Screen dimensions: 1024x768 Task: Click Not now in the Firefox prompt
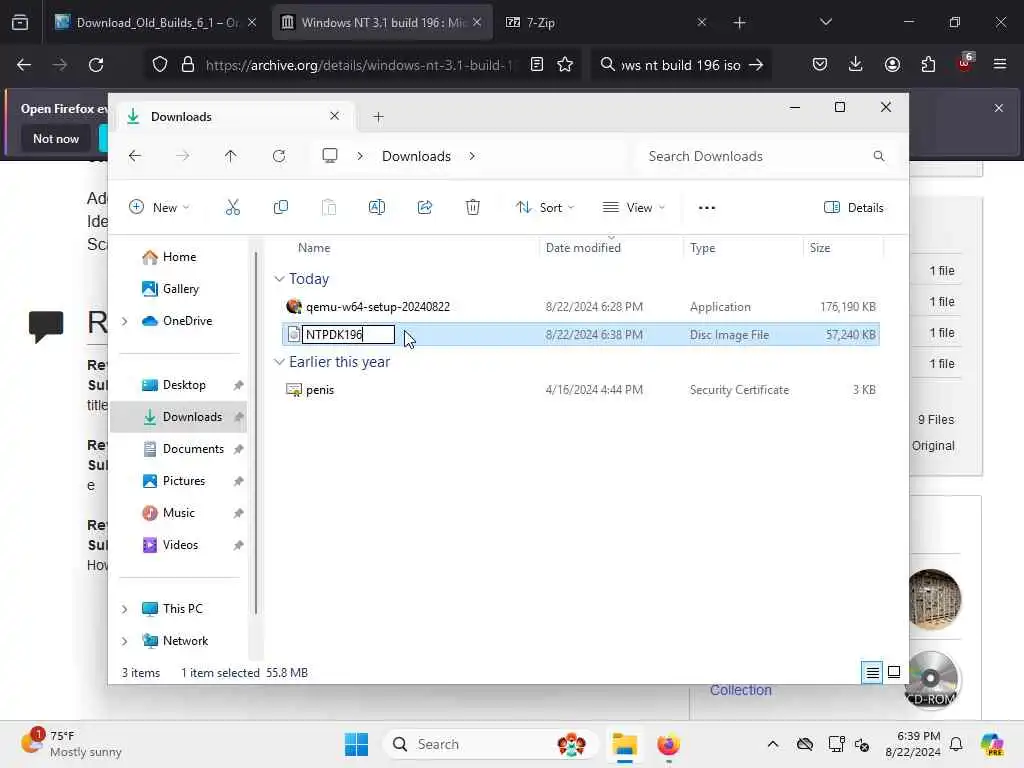point(56,138)
